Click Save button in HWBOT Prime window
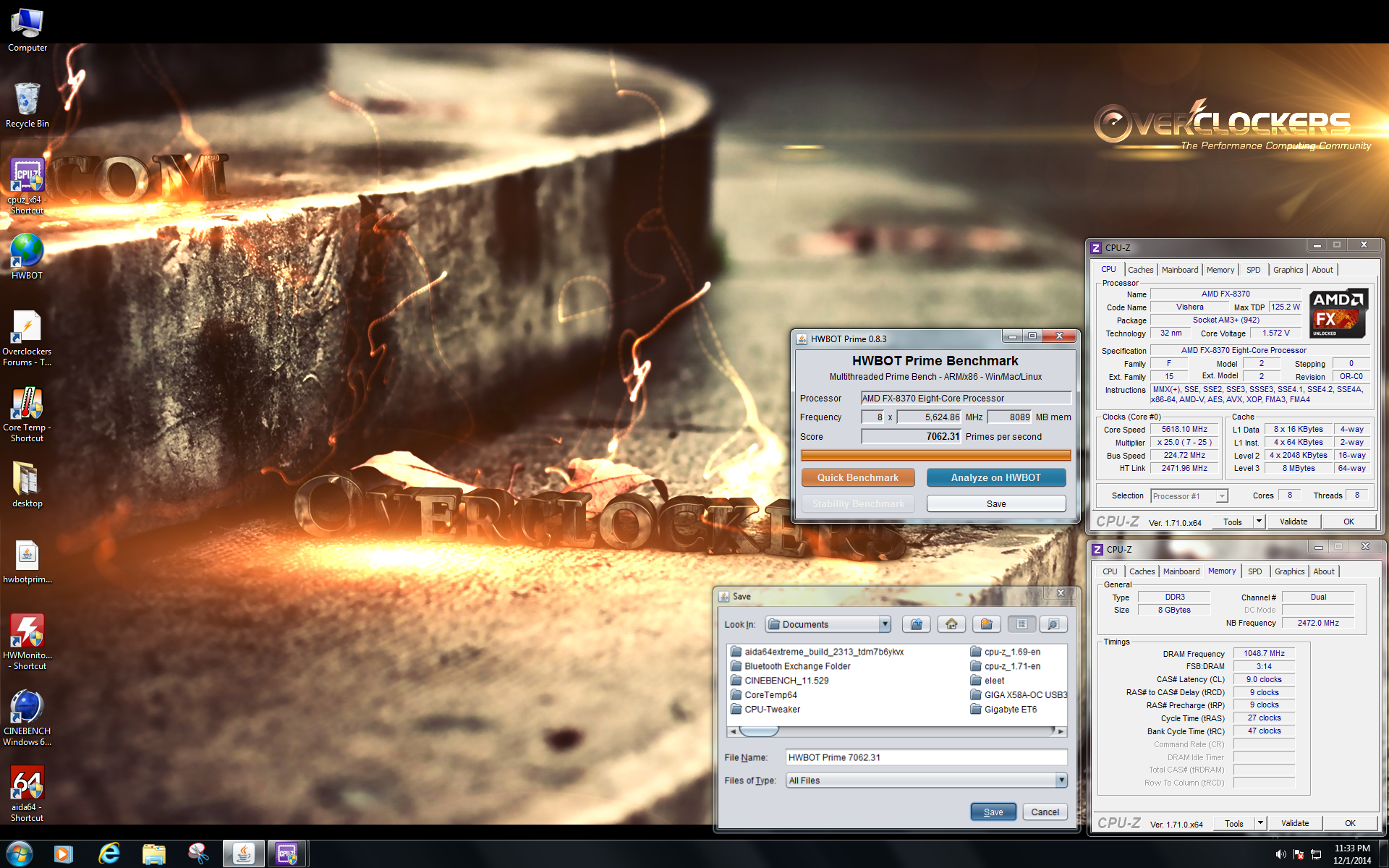1389x868 pixels. click(996, 503)
